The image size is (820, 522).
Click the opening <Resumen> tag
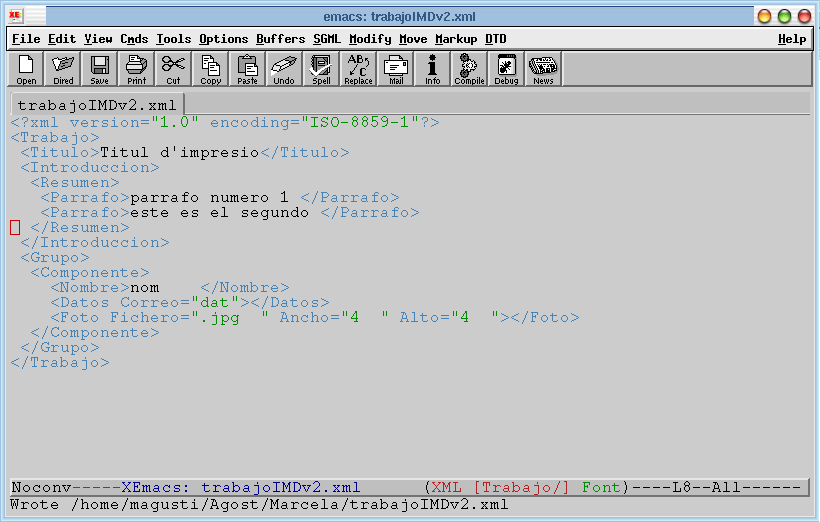click(x=75, y=183)
